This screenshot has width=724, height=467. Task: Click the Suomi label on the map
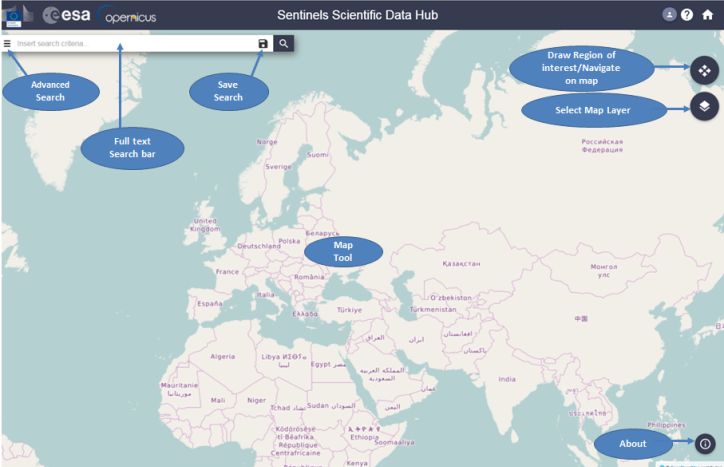(x=318, y=155)
